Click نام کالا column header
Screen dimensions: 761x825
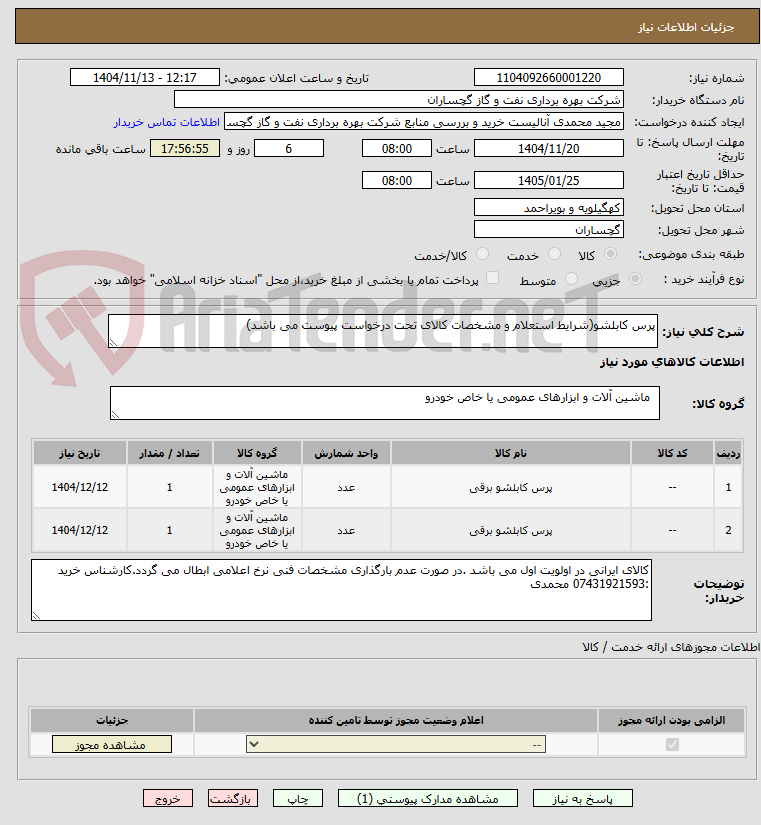(x=510, y=453)
